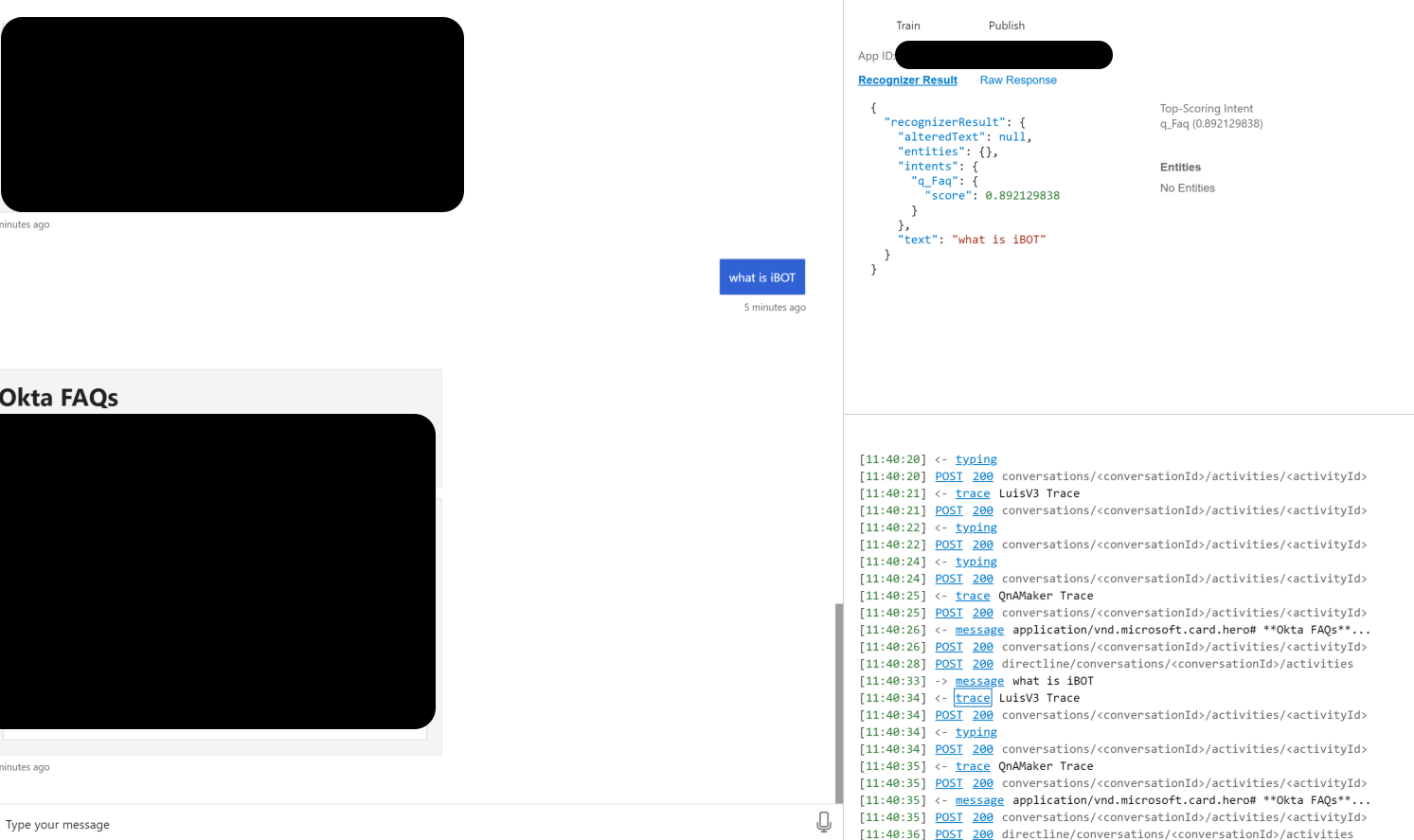1414x840 pixels.
Task: Open the LuisV3 Trace logged at 11:40:21
Action: [x=973, y=493]
